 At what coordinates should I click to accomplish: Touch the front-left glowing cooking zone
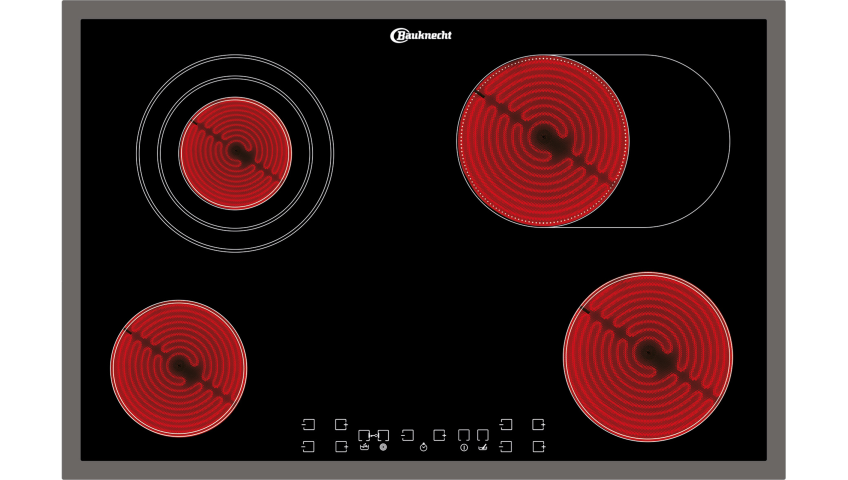tap(178, 368)
